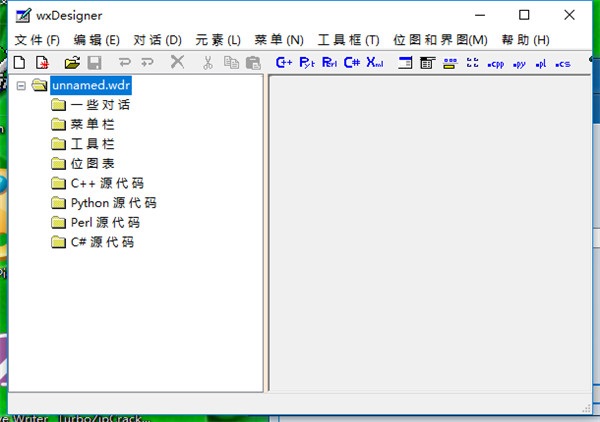Click the Undo arrow icon
The image size is (600, 422).
coord(124,62)
